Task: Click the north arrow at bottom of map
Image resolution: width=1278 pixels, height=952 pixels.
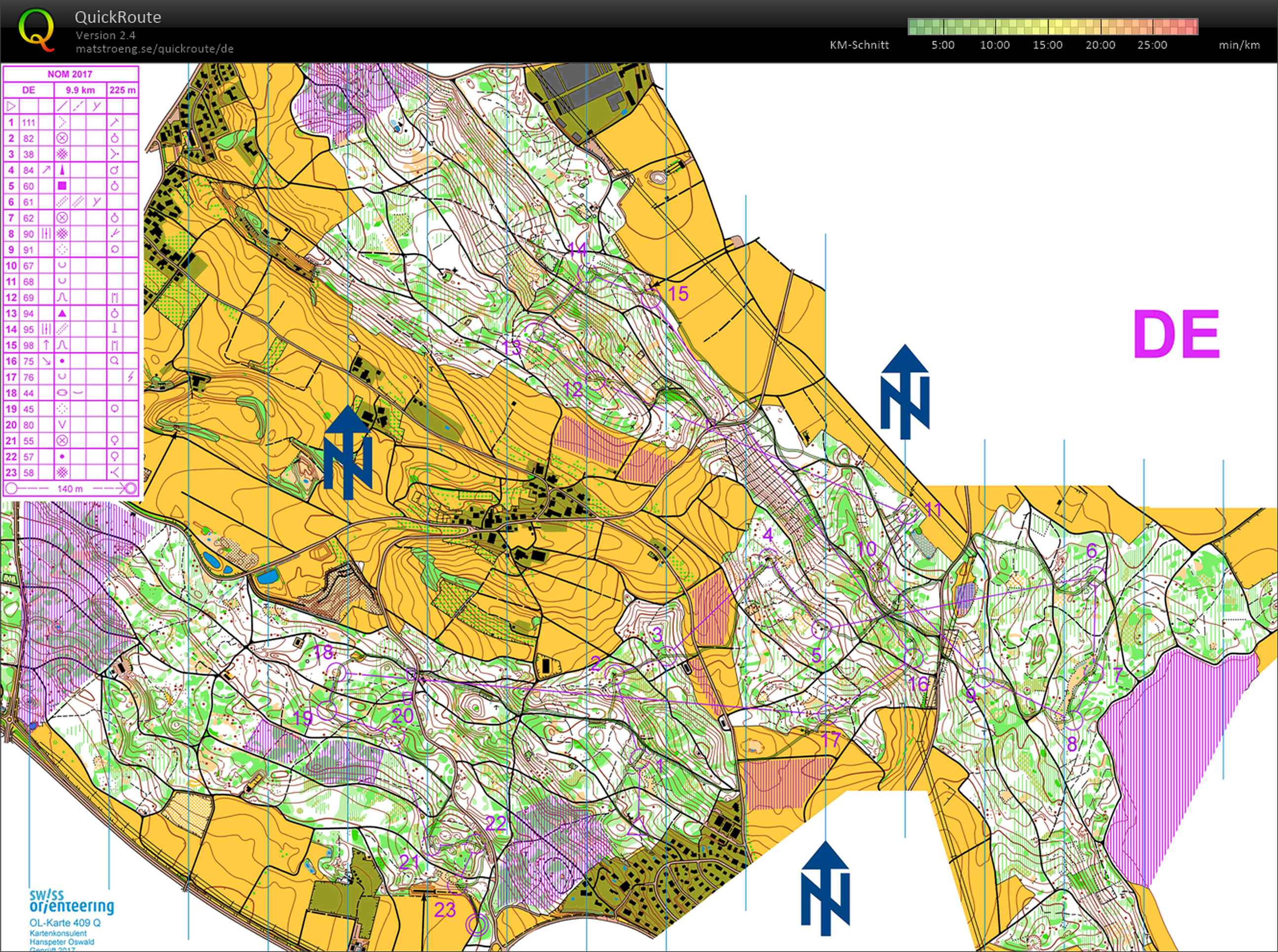Action: click(x=825, y=887)
